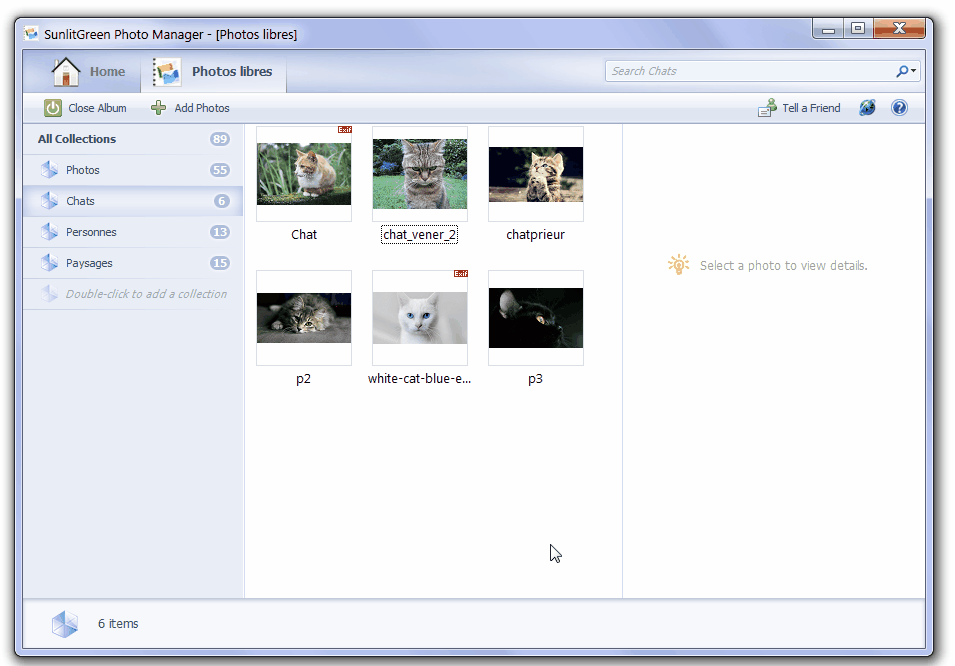Viewport: 955px width, 666px height.
Task: Click the Personnes collection cube icon
Action: tap(52, 232)
